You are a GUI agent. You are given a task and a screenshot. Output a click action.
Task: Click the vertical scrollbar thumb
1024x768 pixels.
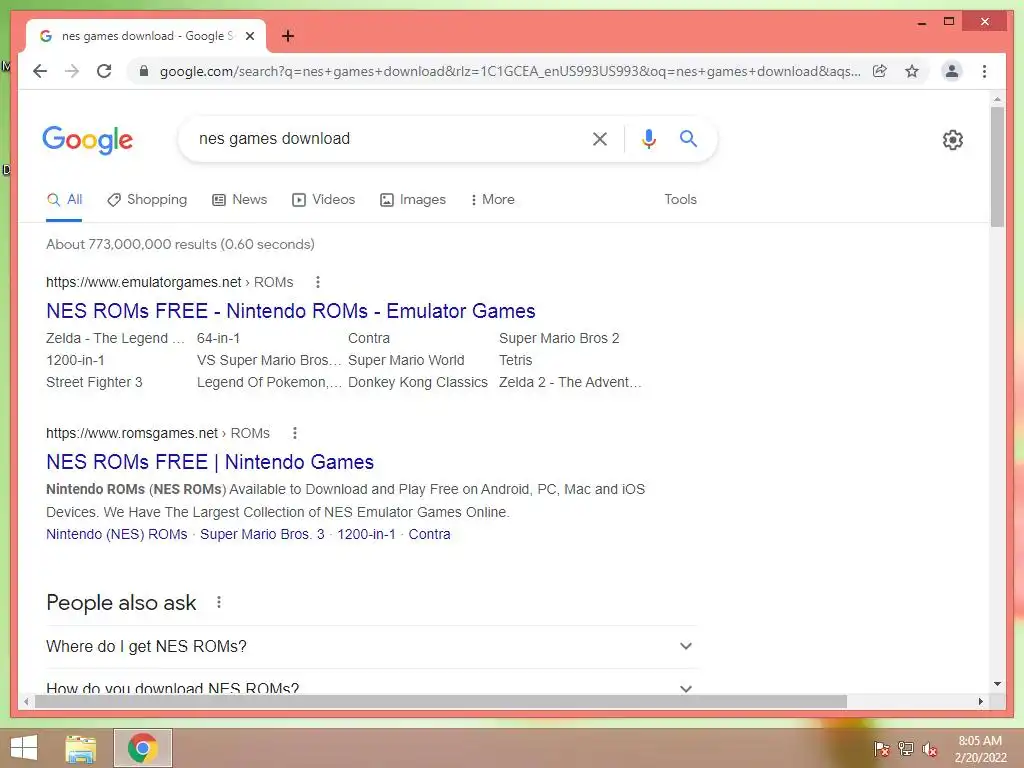(997, 167)
